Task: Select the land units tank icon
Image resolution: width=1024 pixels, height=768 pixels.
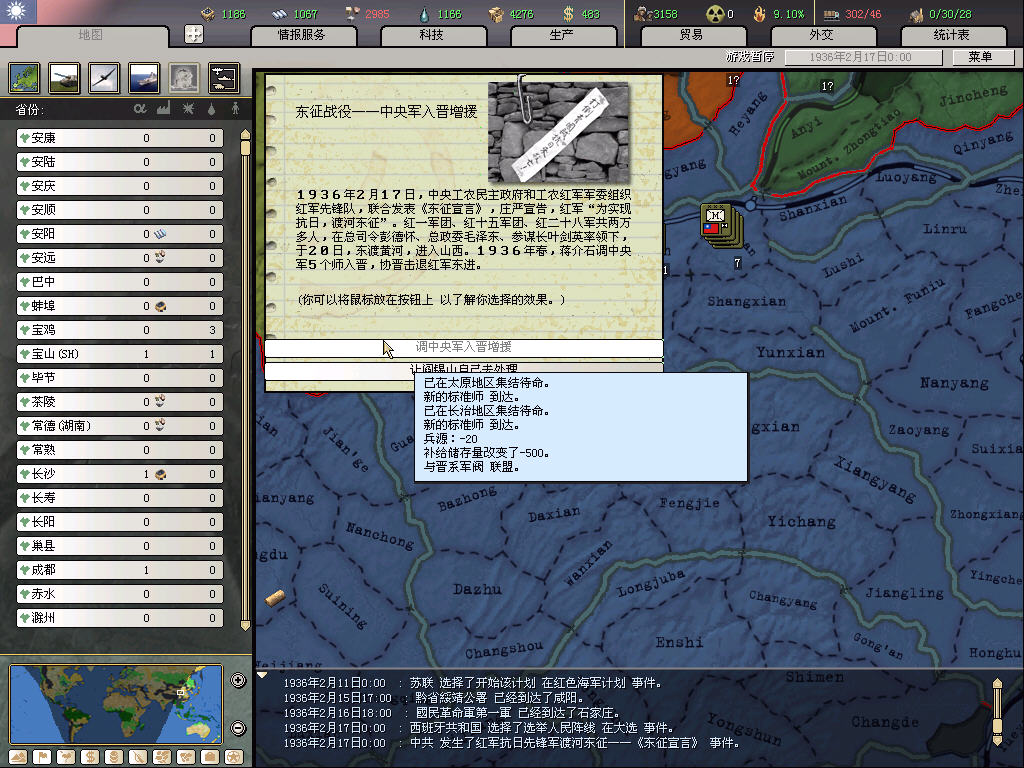Action: (65, 77)
